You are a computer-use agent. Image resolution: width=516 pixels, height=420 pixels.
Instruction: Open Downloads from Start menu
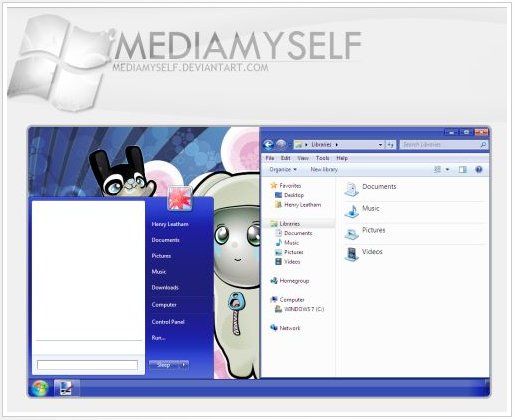click(165, 287)
